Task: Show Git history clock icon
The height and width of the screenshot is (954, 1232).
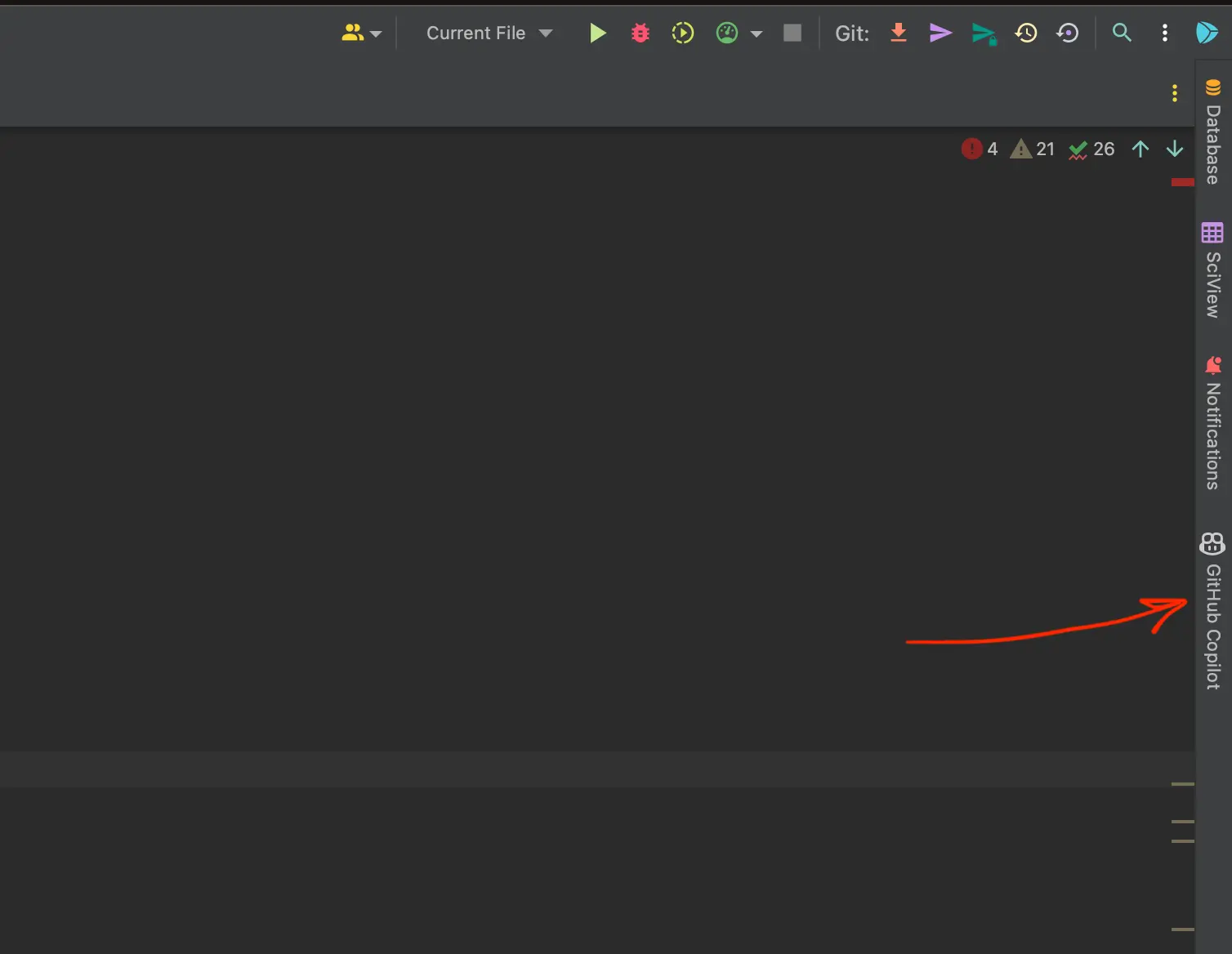Action: (x=1026, y=33)
